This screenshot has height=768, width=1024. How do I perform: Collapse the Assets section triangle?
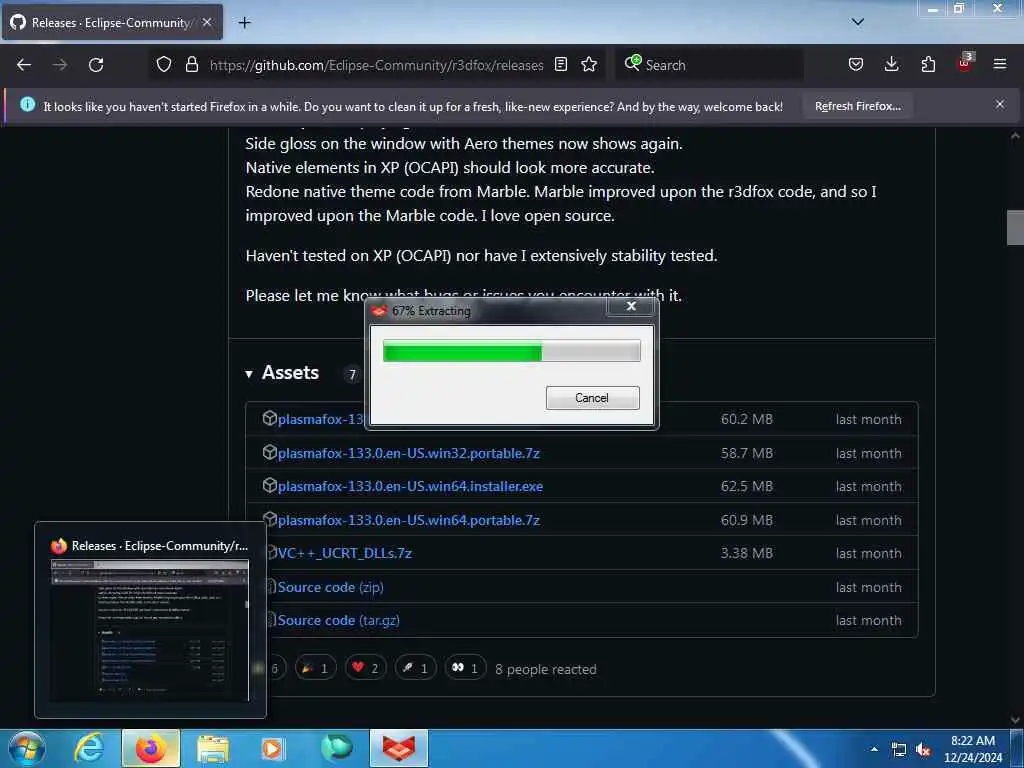(x=249, y=374)
